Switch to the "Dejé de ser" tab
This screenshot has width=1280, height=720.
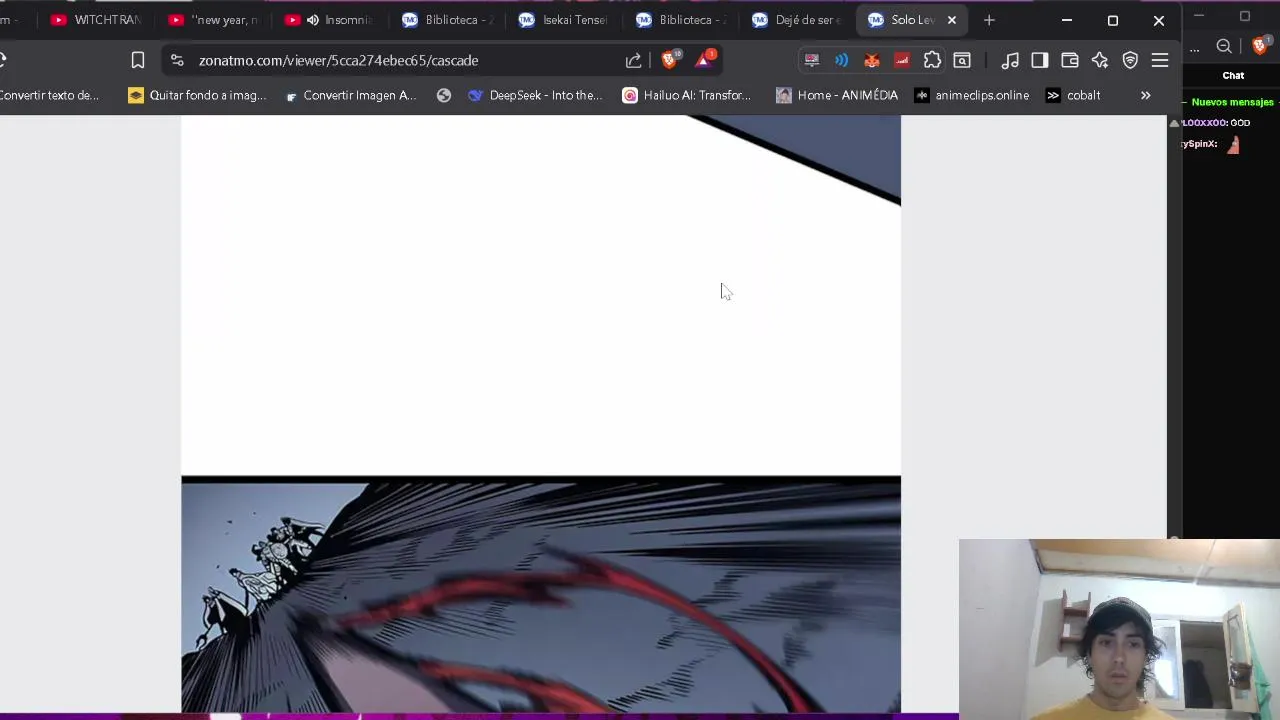(x=798, y=20)
